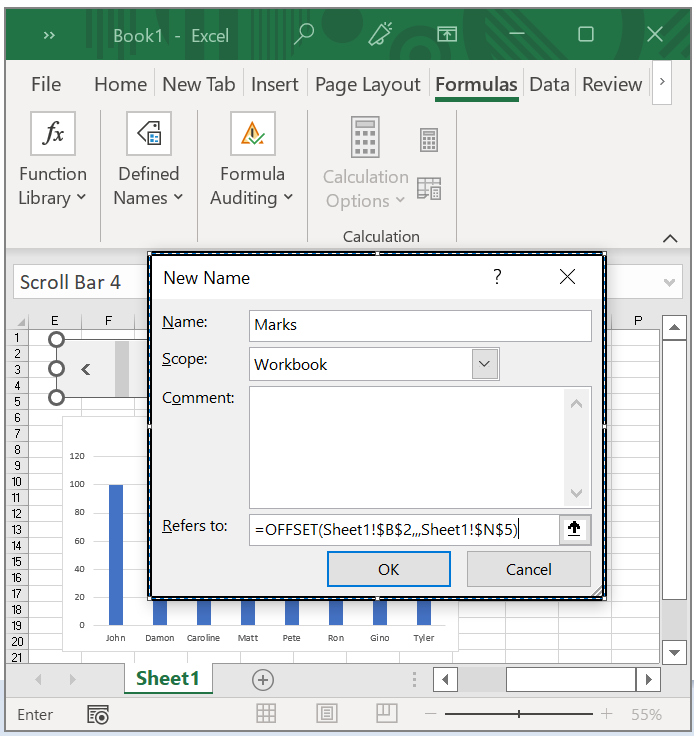The height and width of the screenshot is (736, 694).
Task: Expand the Function Library dropdown
Action: click(81, 197)
